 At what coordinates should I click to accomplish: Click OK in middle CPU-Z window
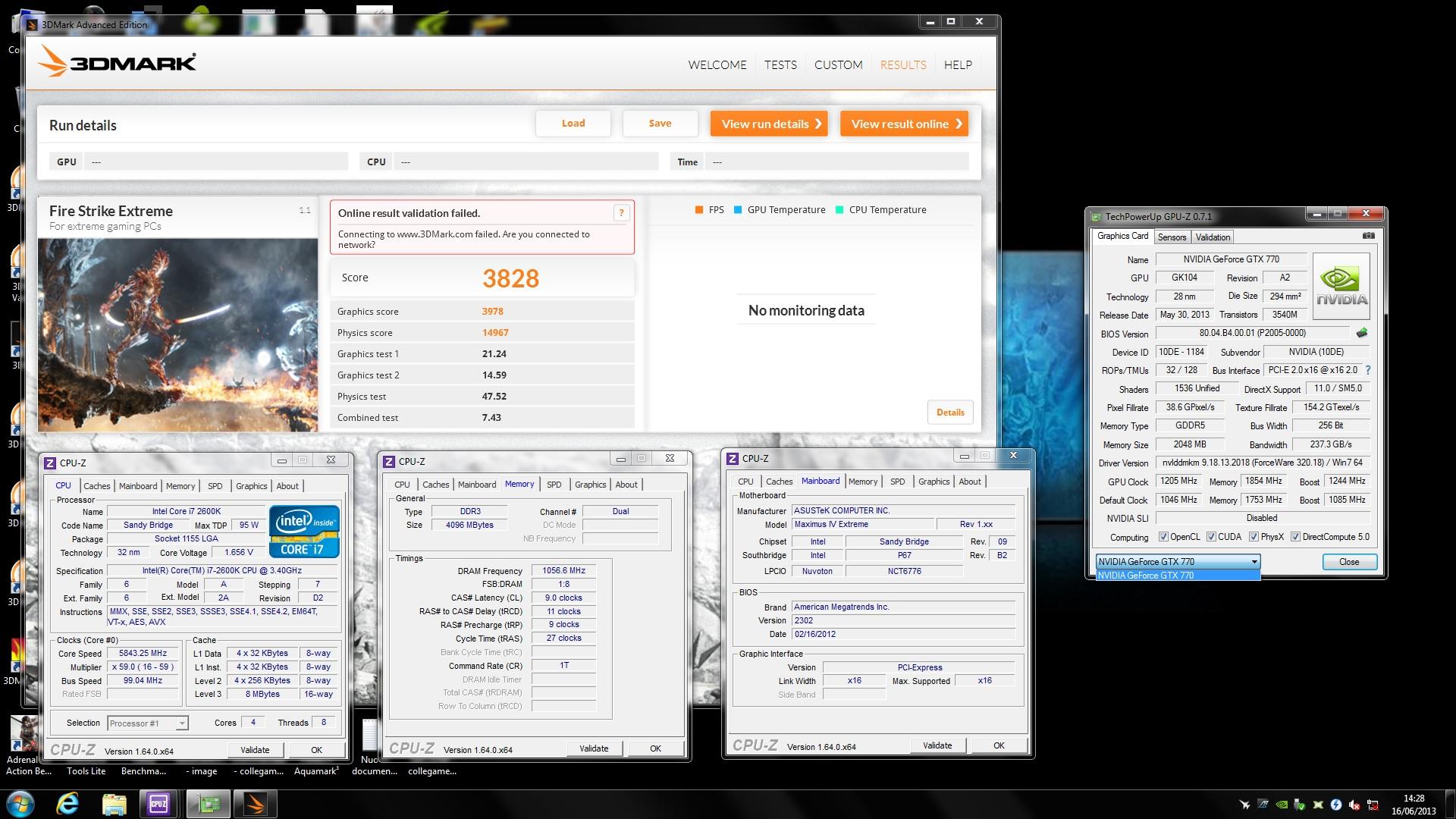click(x=655, y=748)
